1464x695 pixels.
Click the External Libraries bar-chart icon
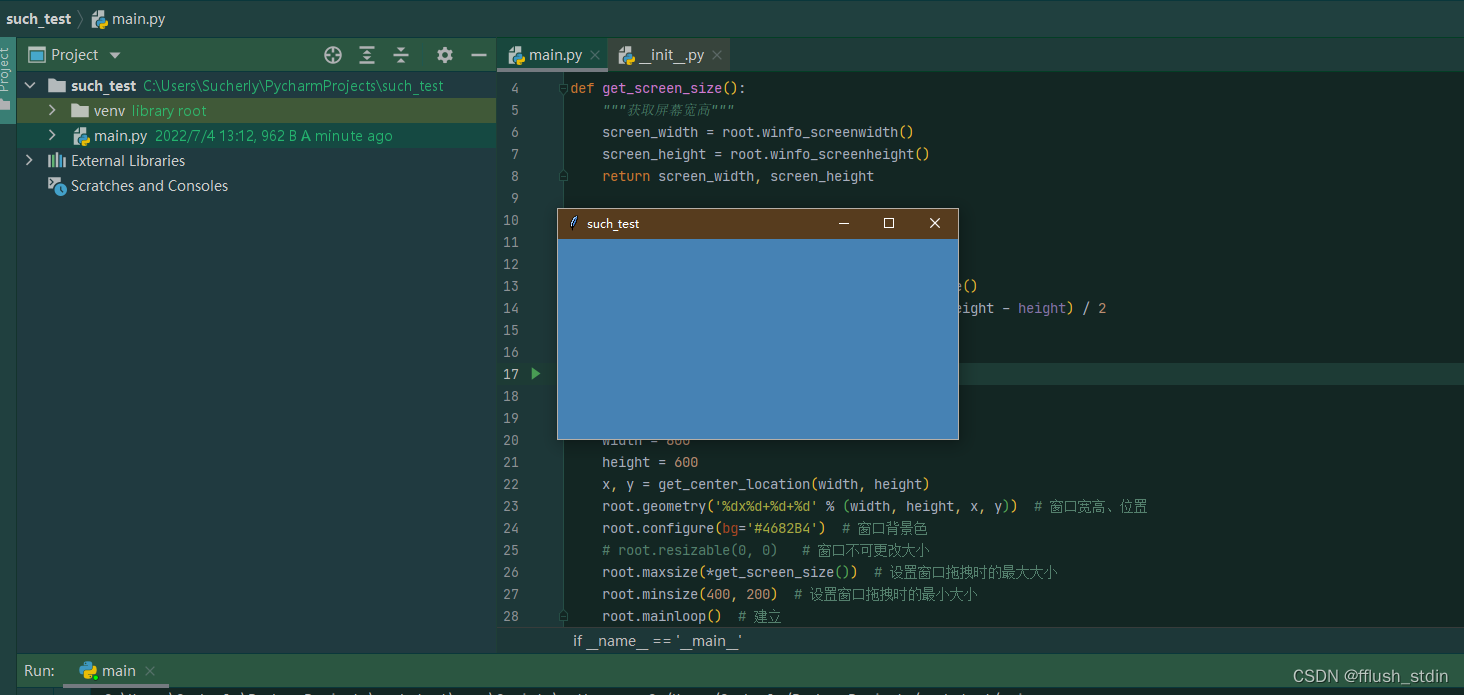57,161
